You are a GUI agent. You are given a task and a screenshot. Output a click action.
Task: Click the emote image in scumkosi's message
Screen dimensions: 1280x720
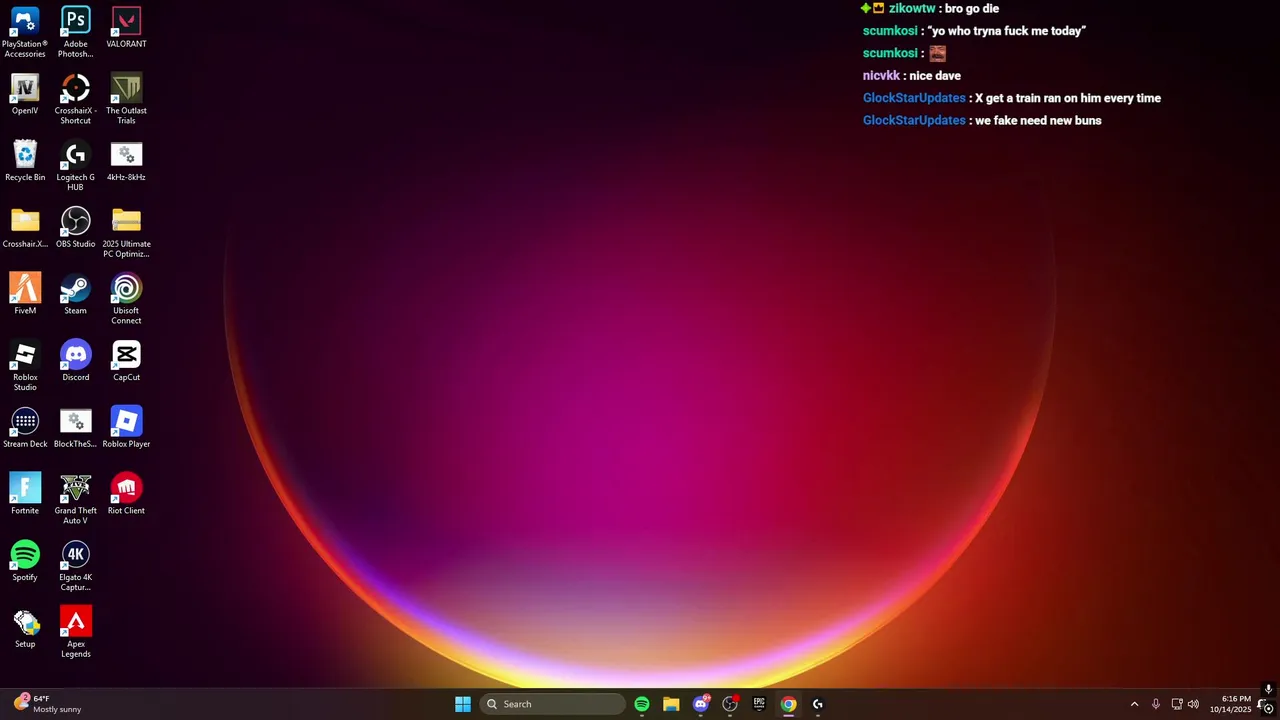click(937, 53)
